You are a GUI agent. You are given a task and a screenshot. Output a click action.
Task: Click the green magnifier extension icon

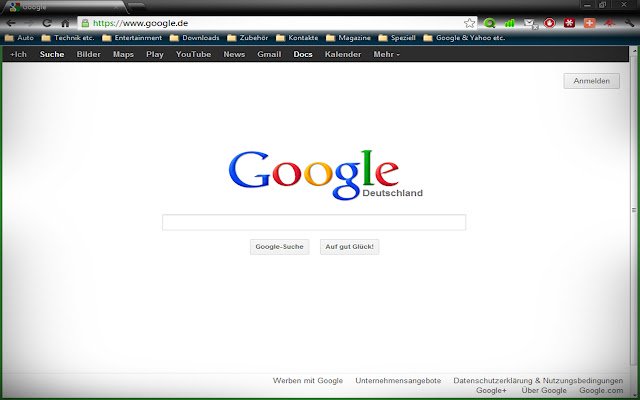tap(490, 23)
